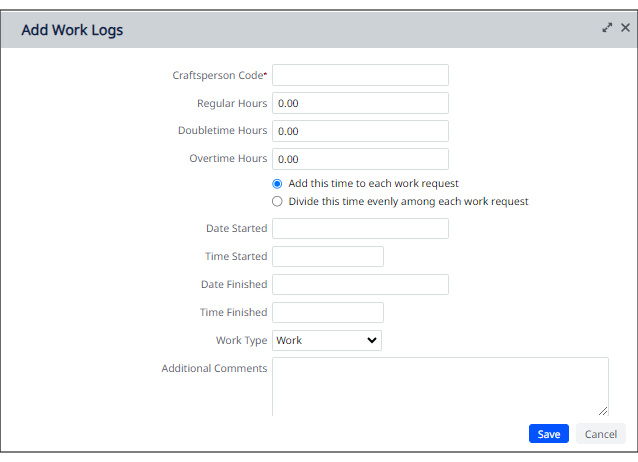Image resolution: width=638 pixels, height=462 pixels.
Task: Click the Save button
Action: (x=548, y=434)
